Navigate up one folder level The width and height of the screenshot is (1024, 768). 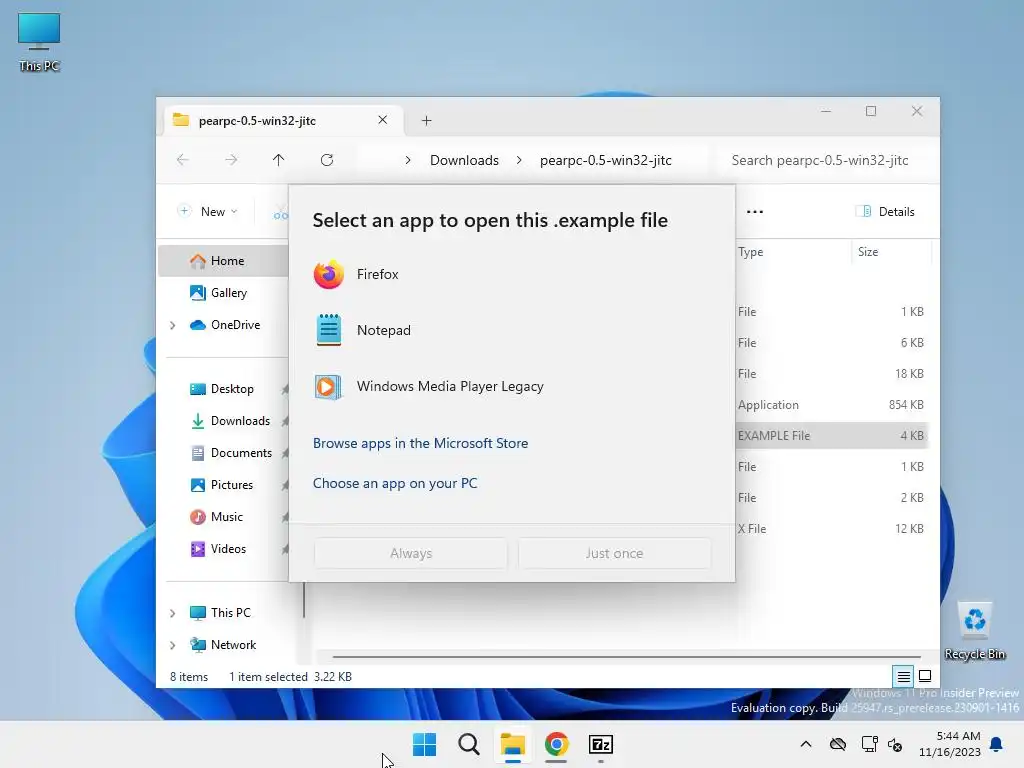(278, 160)
